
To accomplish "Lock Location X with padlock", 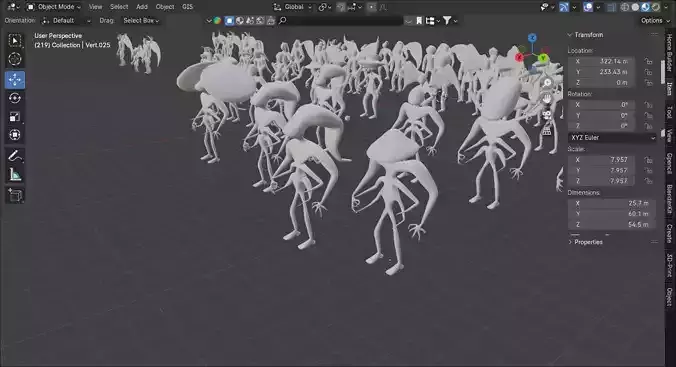I will pyautogui.click(x=648, y=61).
